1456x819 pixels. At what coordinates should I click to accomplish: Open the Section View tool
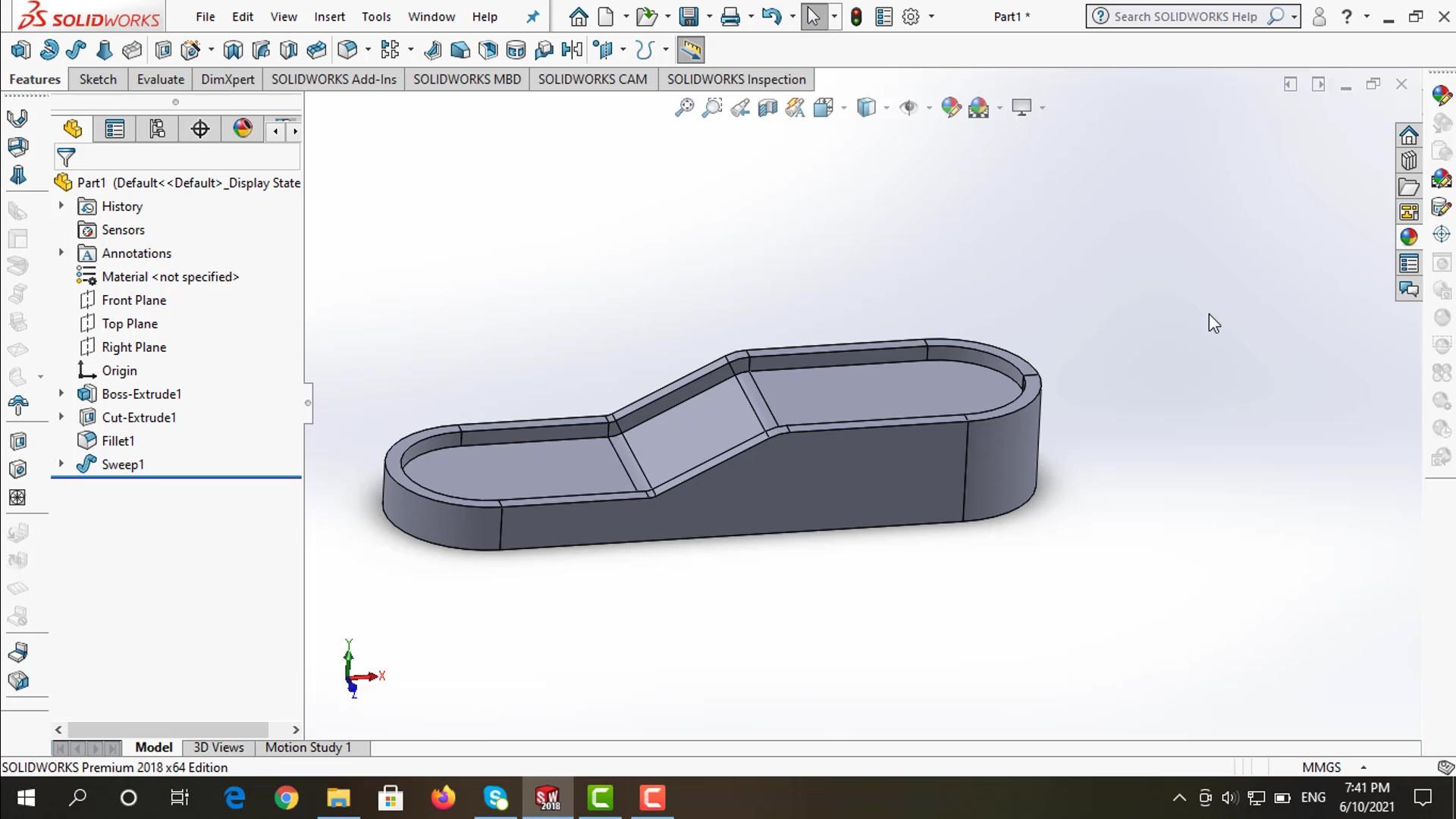click(767, 108)
